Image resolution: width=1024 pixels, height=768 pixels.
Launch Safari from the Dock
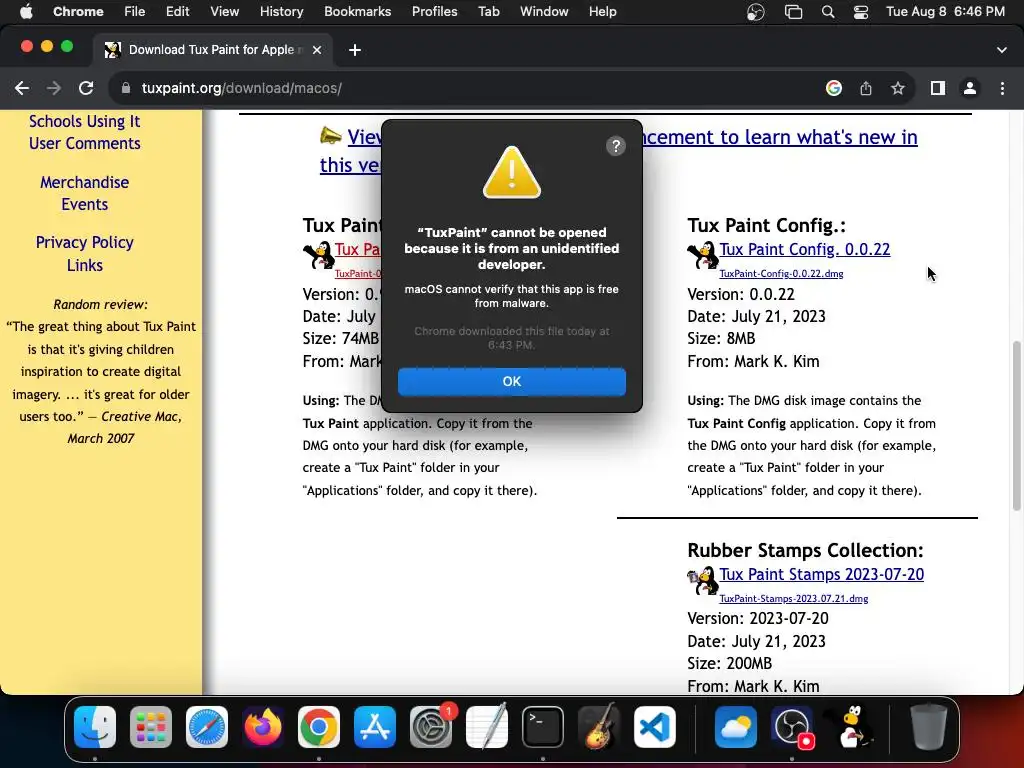pyautogui.click(x=207, y=727)
